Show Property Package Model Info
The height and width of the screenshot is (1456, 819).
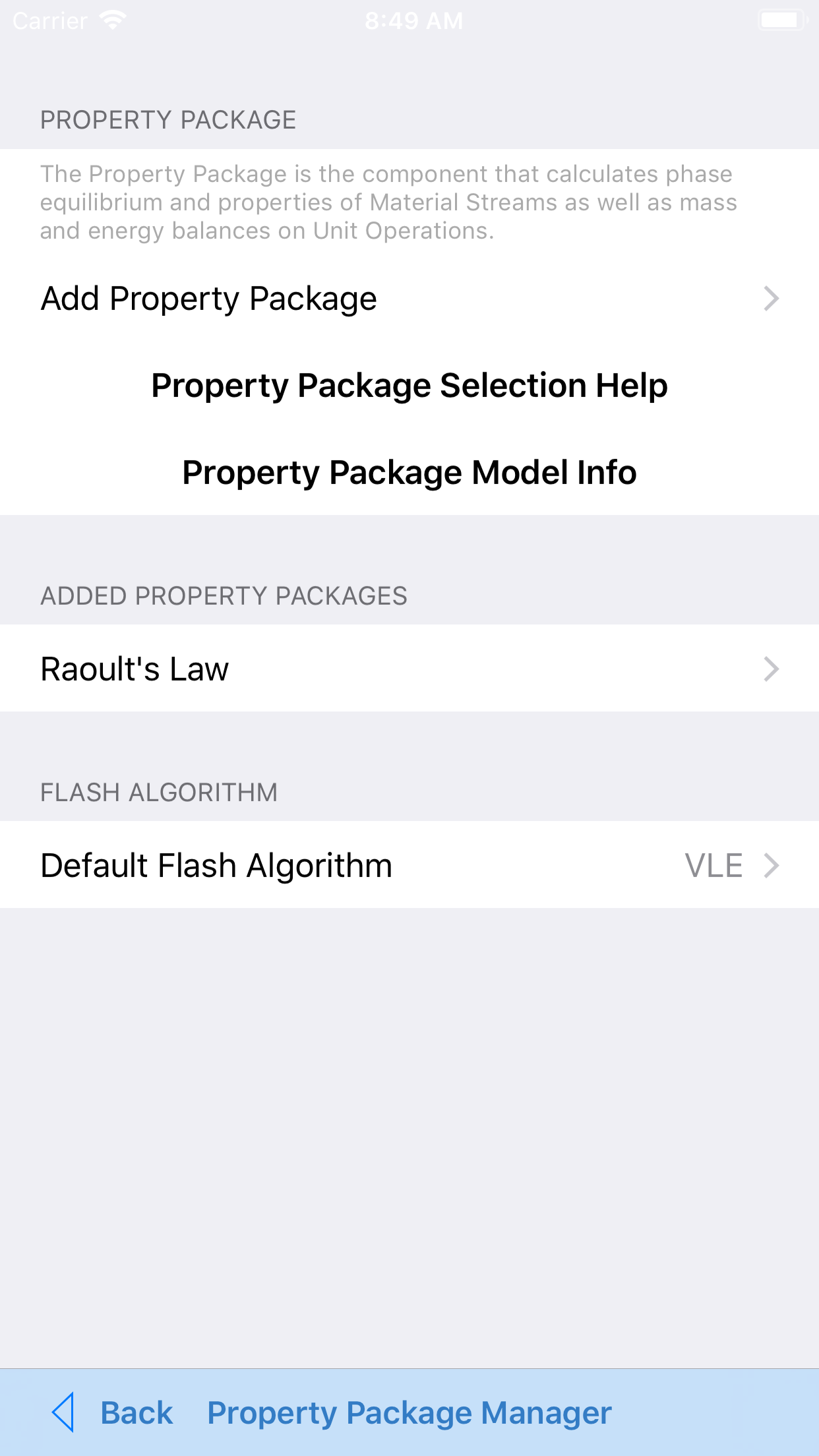pyautogui.click(x=409, y=472)
